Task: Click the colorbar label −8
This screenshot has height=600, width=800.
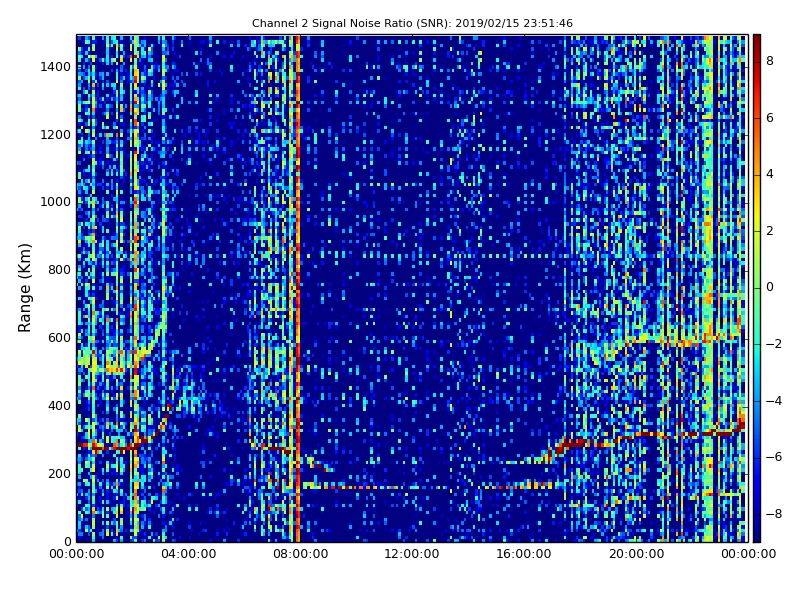Action: (774, 514)
